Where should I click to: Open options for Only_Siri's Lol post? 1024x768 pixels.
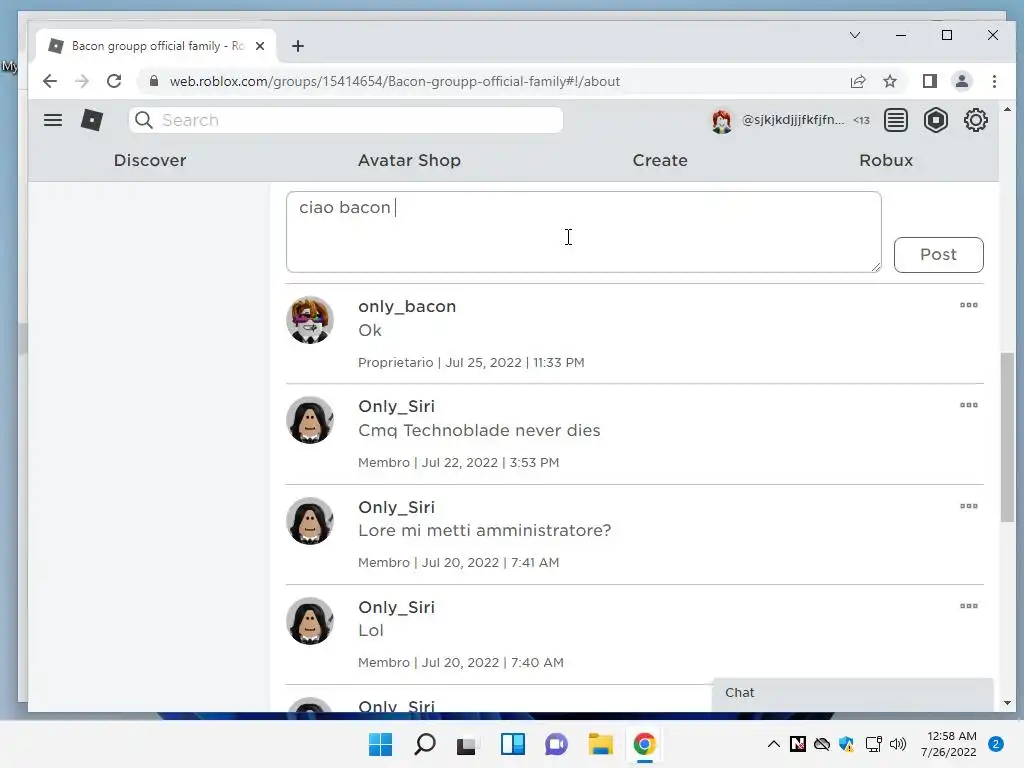(968, 606)
